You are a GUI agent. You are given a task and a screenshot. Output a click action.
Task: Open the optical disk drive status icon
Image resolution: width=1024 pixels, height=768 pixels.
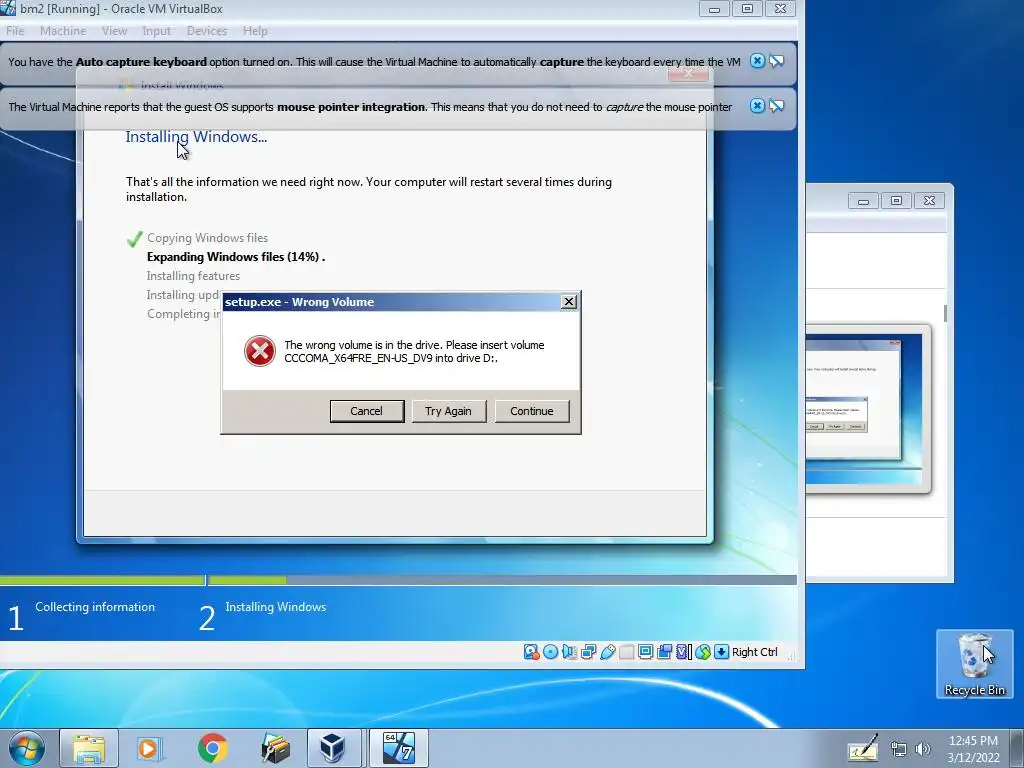pos(551,652)
